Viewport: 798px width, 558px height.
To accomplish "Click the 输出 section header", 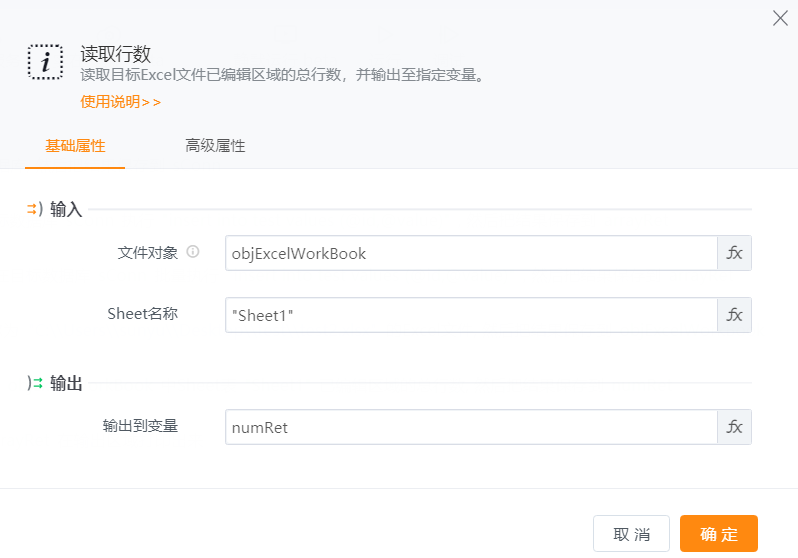I will [x=66, y=383].
